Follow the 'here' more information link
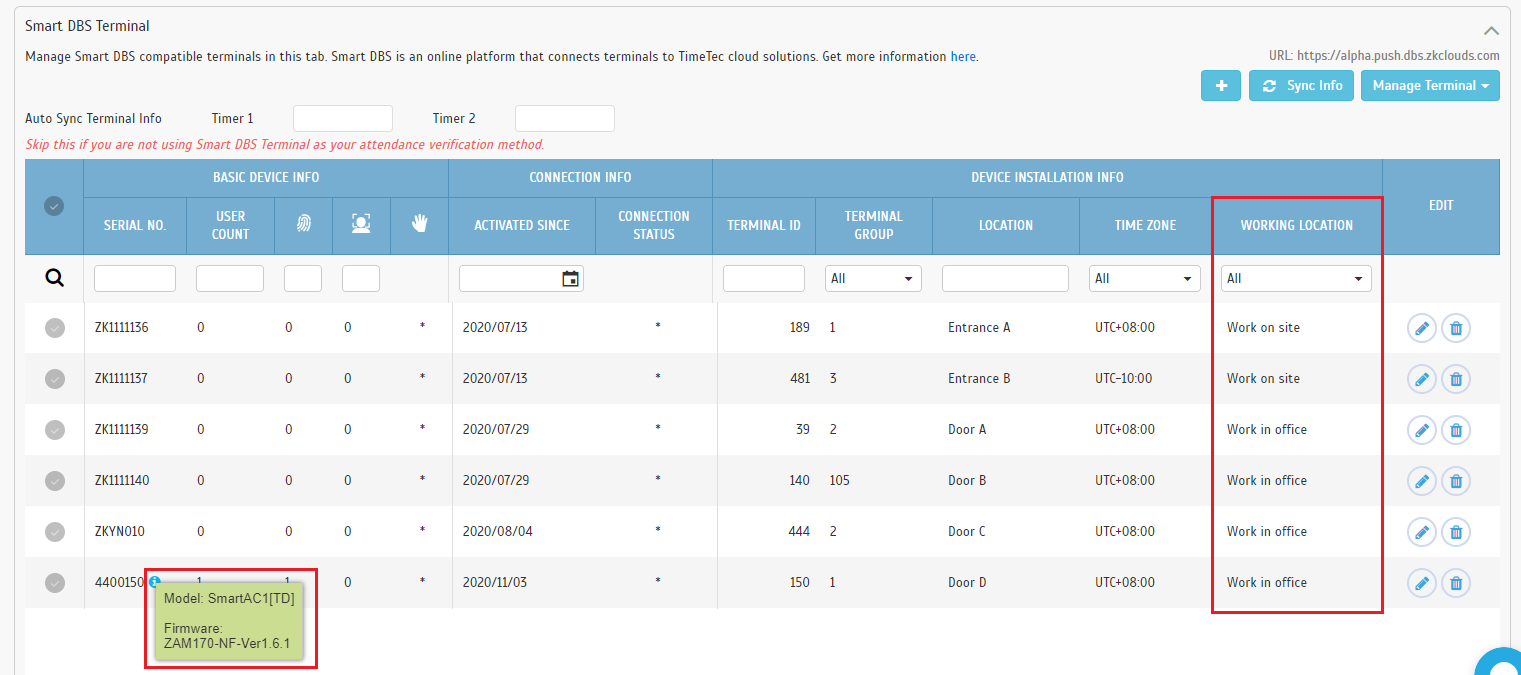1521x675 pixels. pyautogui.click(x=963, y=57)
